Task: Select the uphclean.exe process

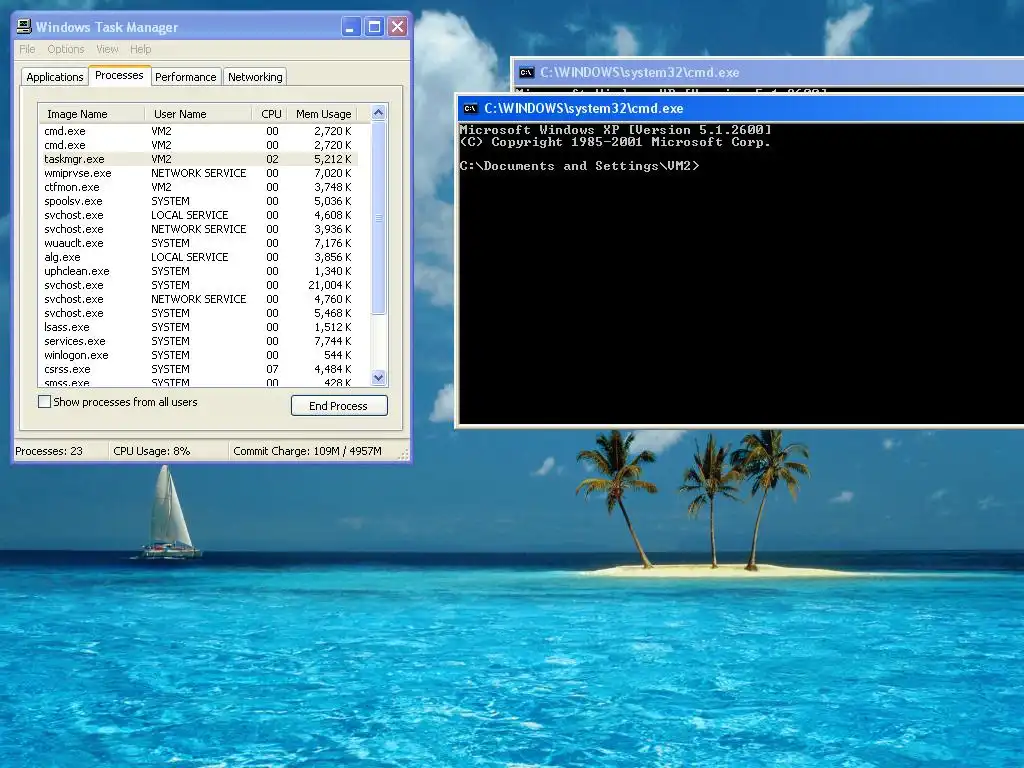Action: tap(199, 271)
